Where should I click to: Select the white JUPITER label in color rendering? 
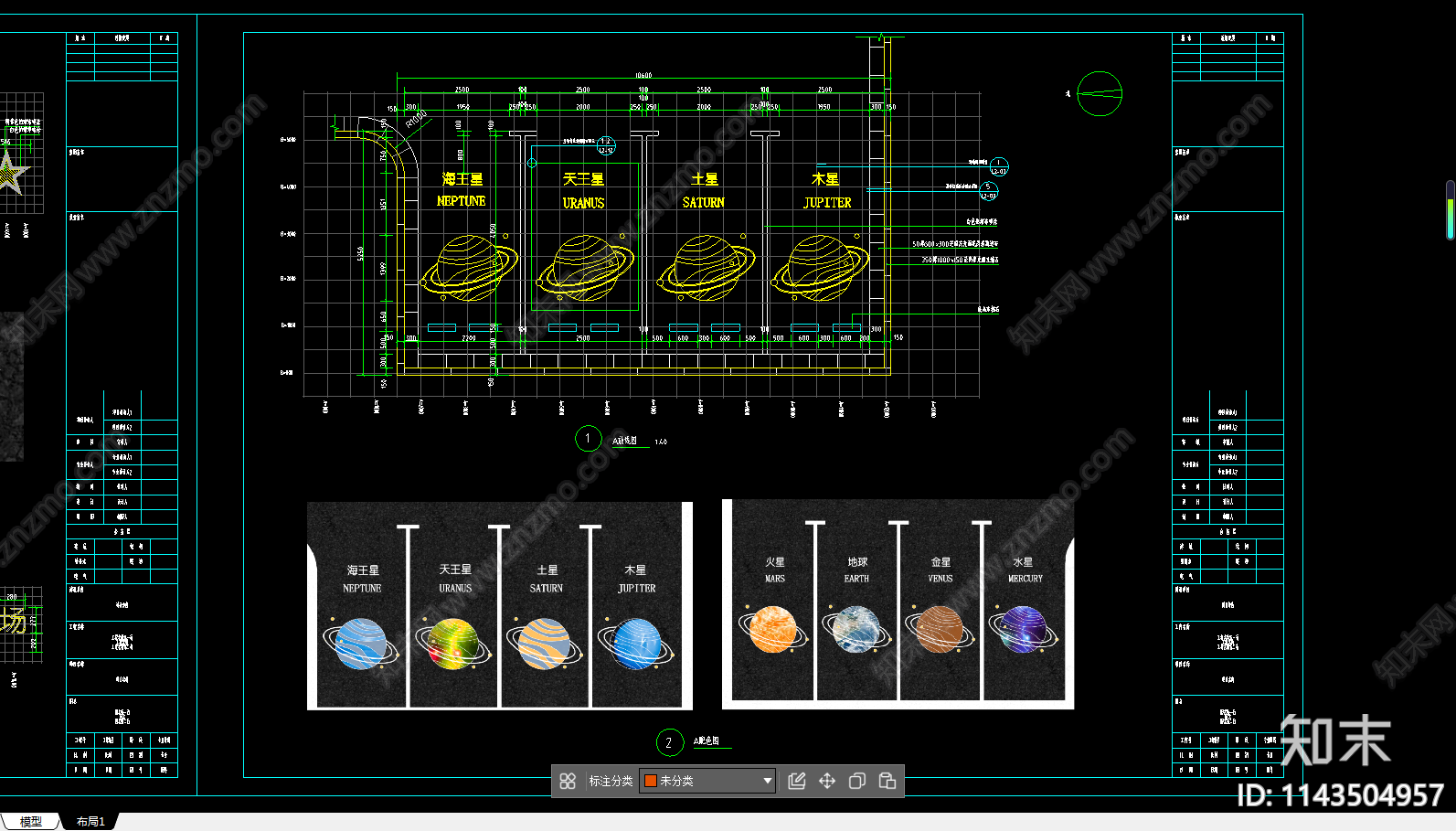(637, 589)
